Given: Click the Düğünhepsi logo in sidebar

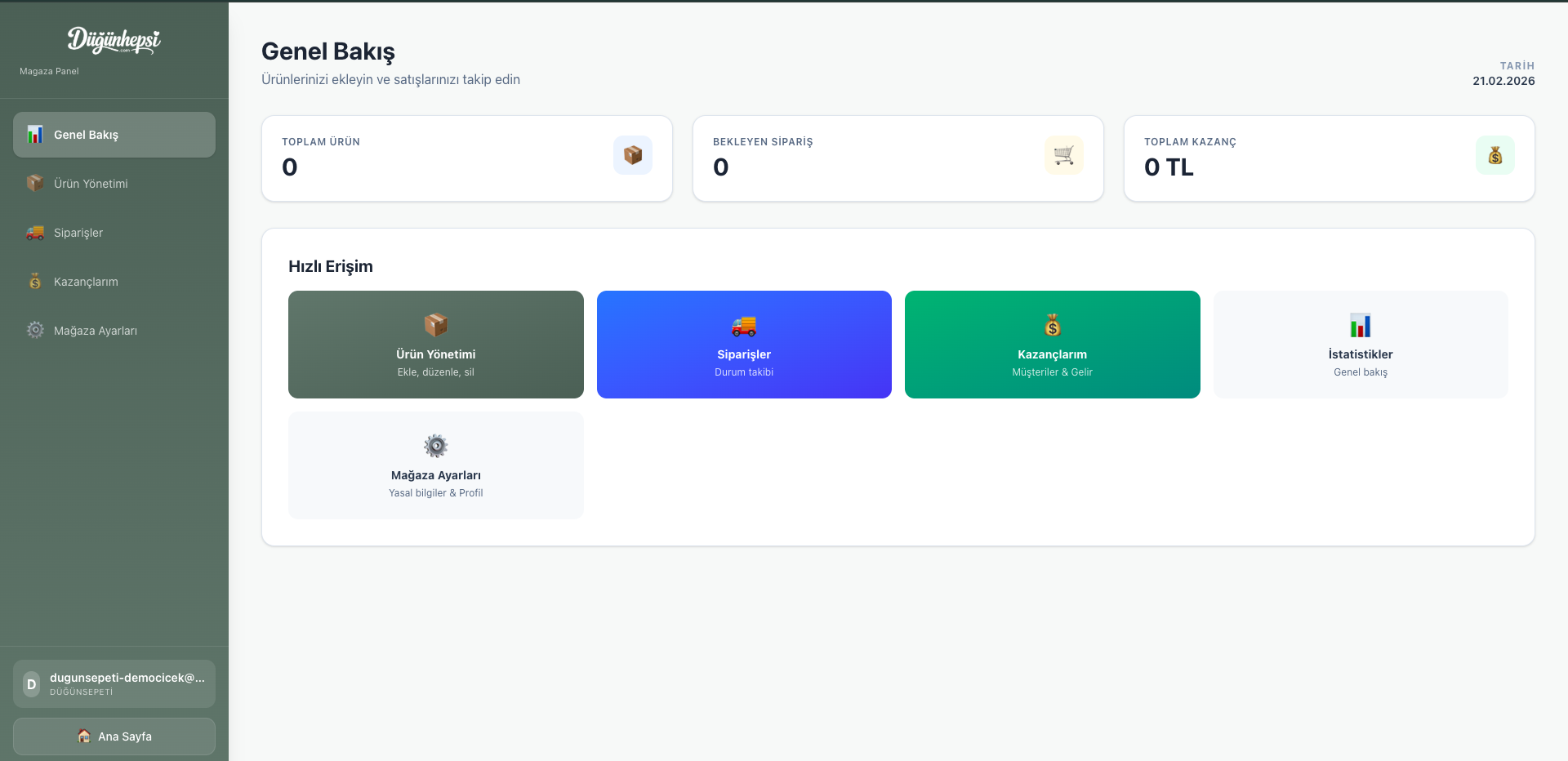Looking at the screenshot, I should (114, 40).
